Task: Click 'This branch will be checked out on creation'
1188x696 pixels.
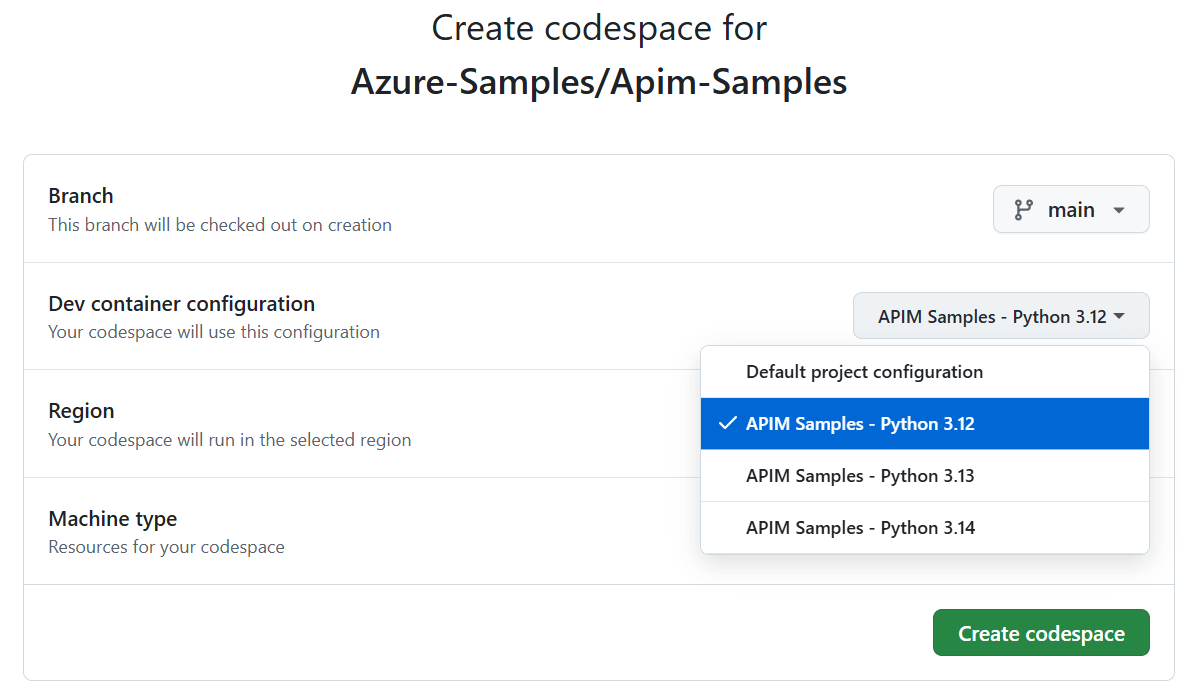Action: point(220,225)
